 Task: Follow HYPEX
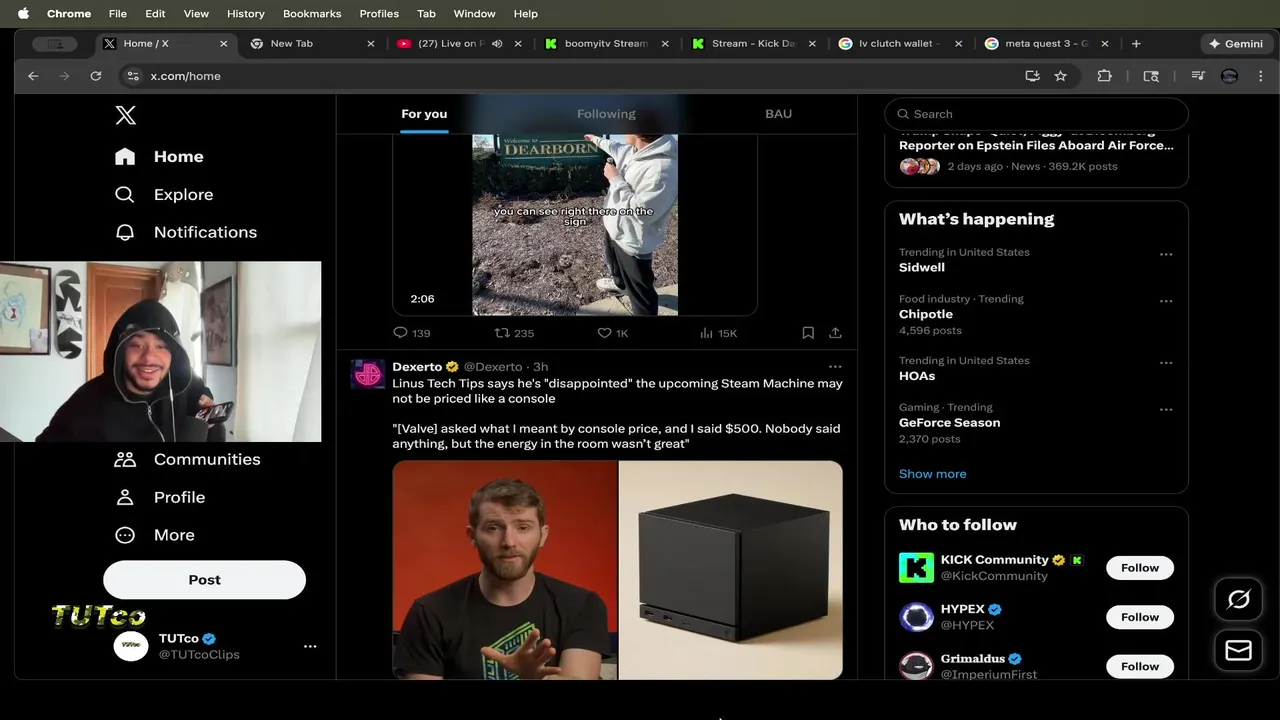click(x=1140, y=617)
